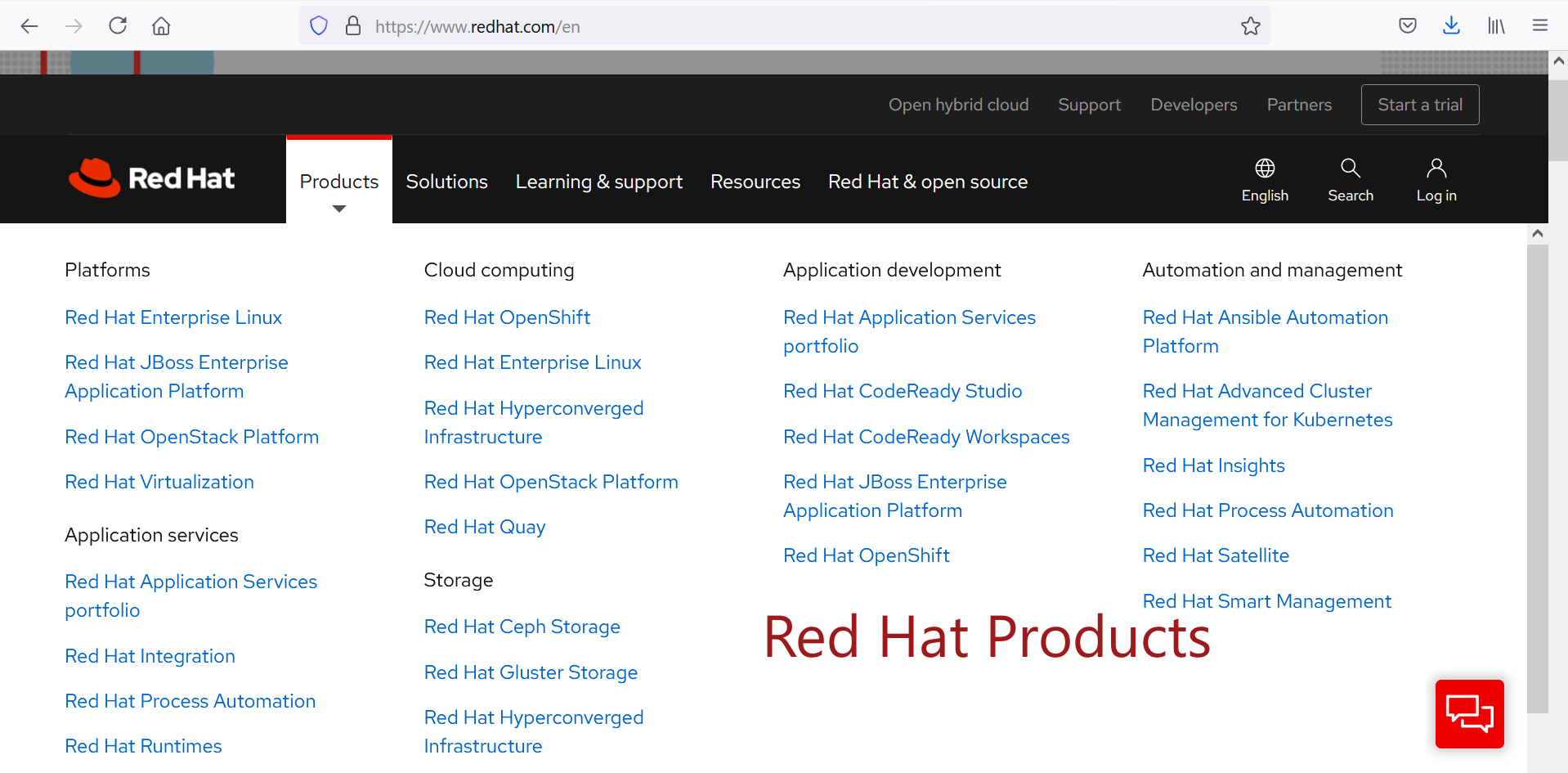
Task: Expand the Solutions navigation menu
Action: 446,182
